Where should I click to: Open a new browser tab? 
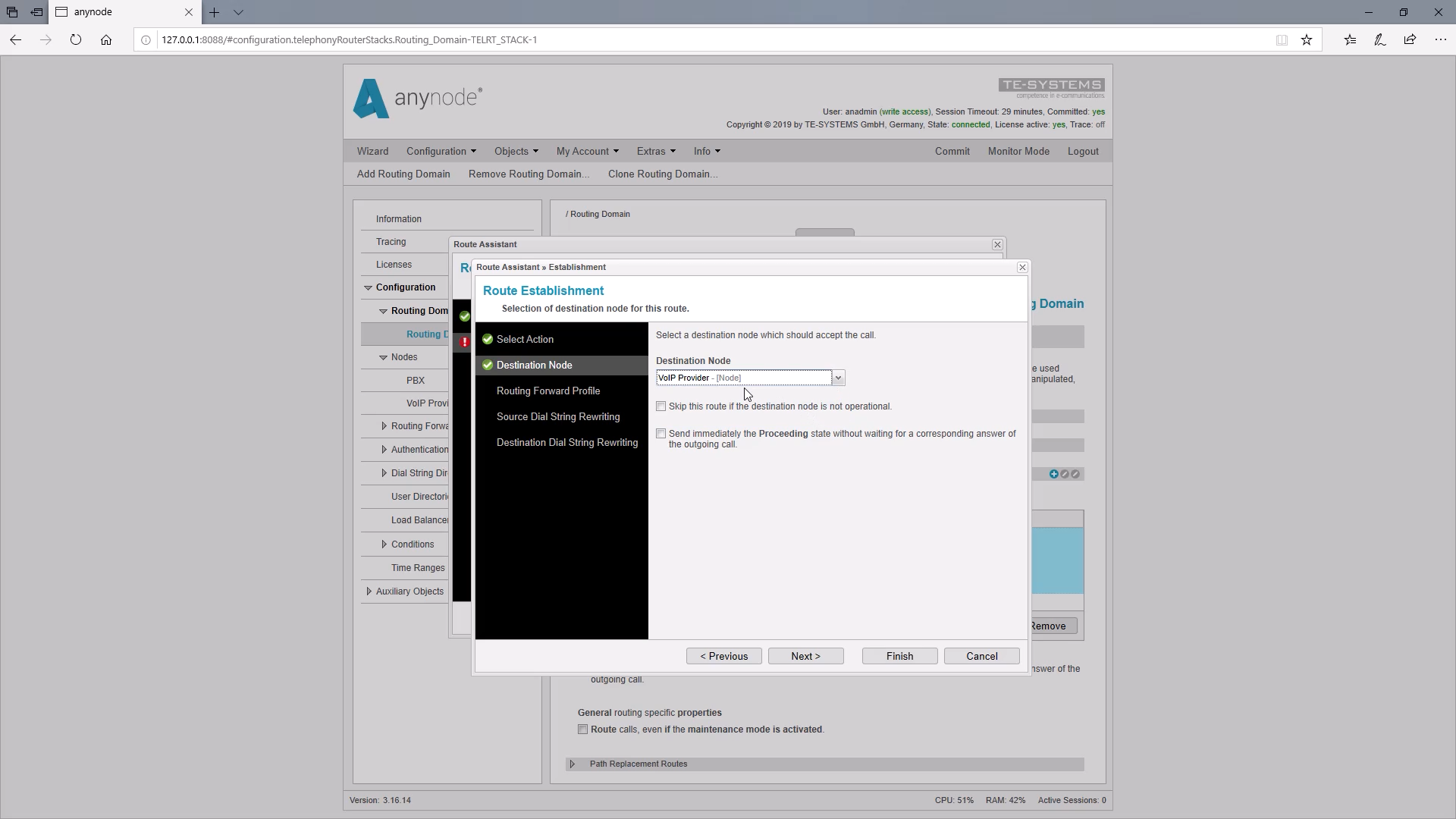pyautogui.click(x=215, y=12)
